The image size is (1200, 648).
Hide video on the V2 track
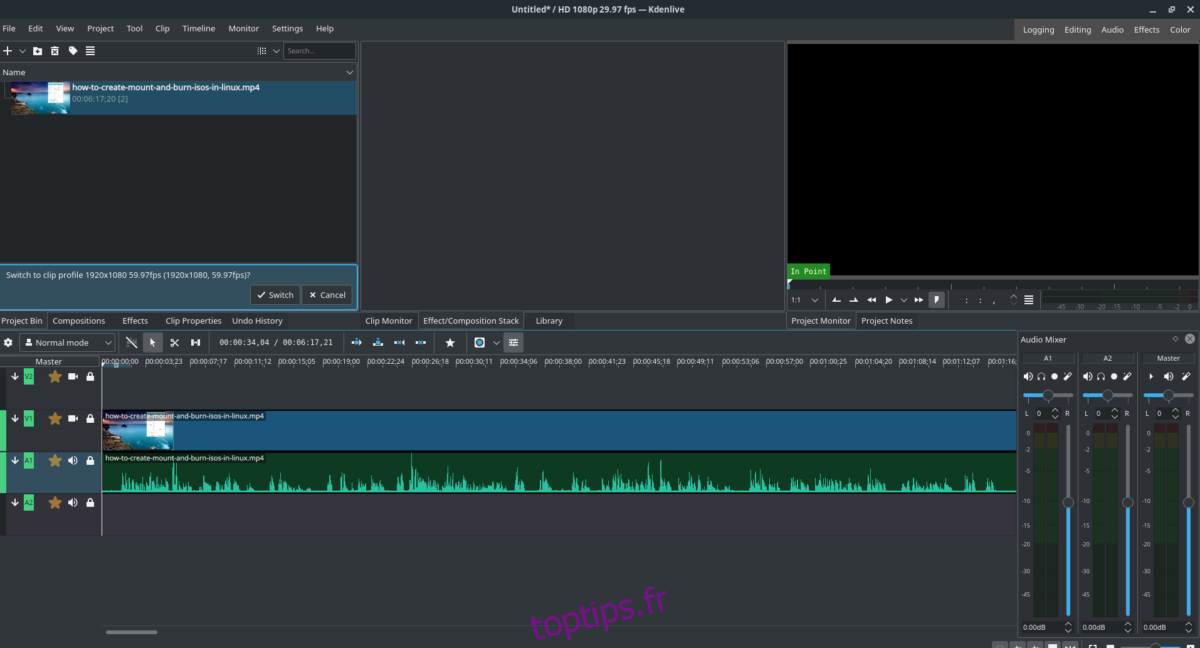73,377
